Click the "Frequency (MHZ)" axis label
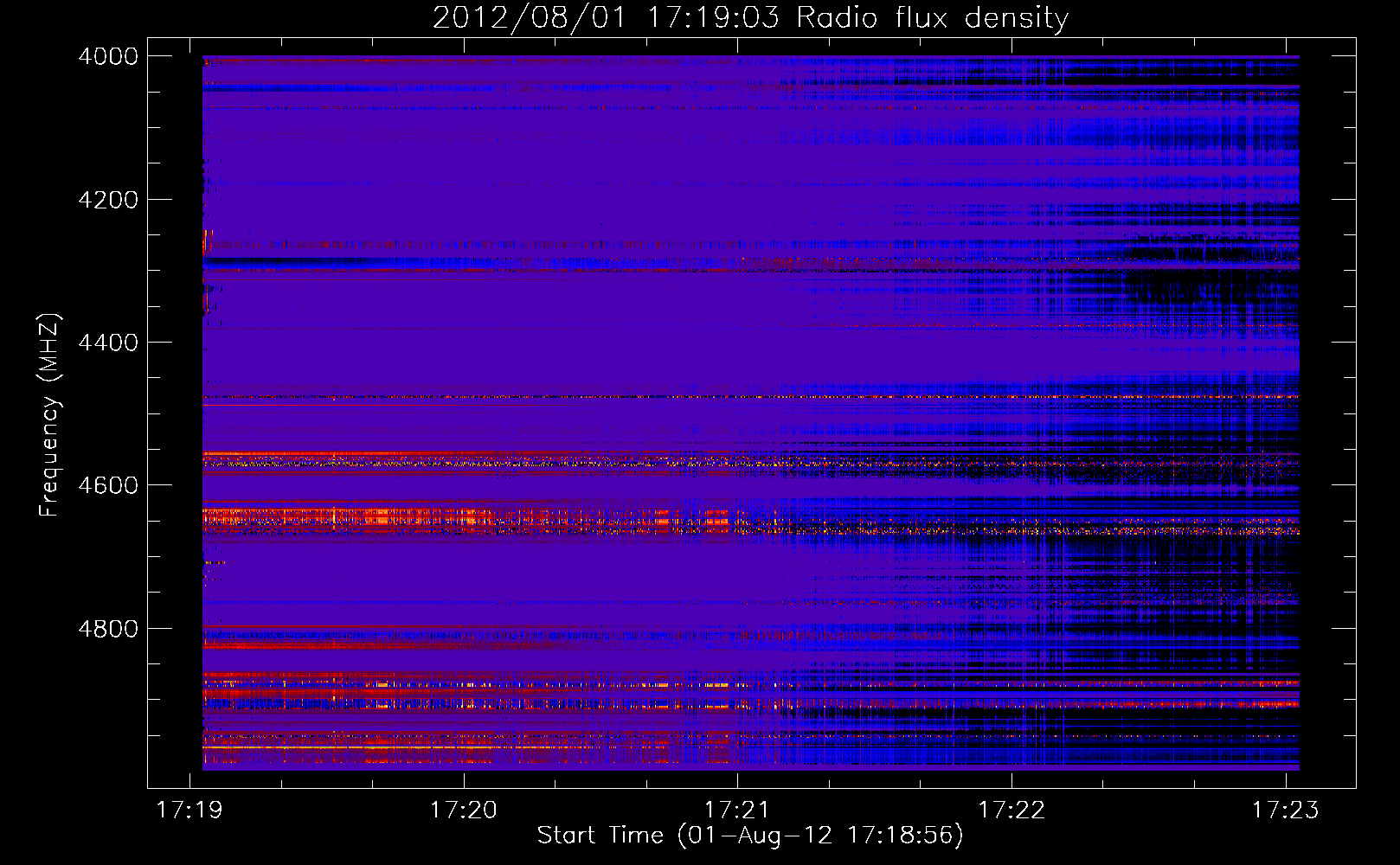Screen dimensions: 1400x865 49,415
